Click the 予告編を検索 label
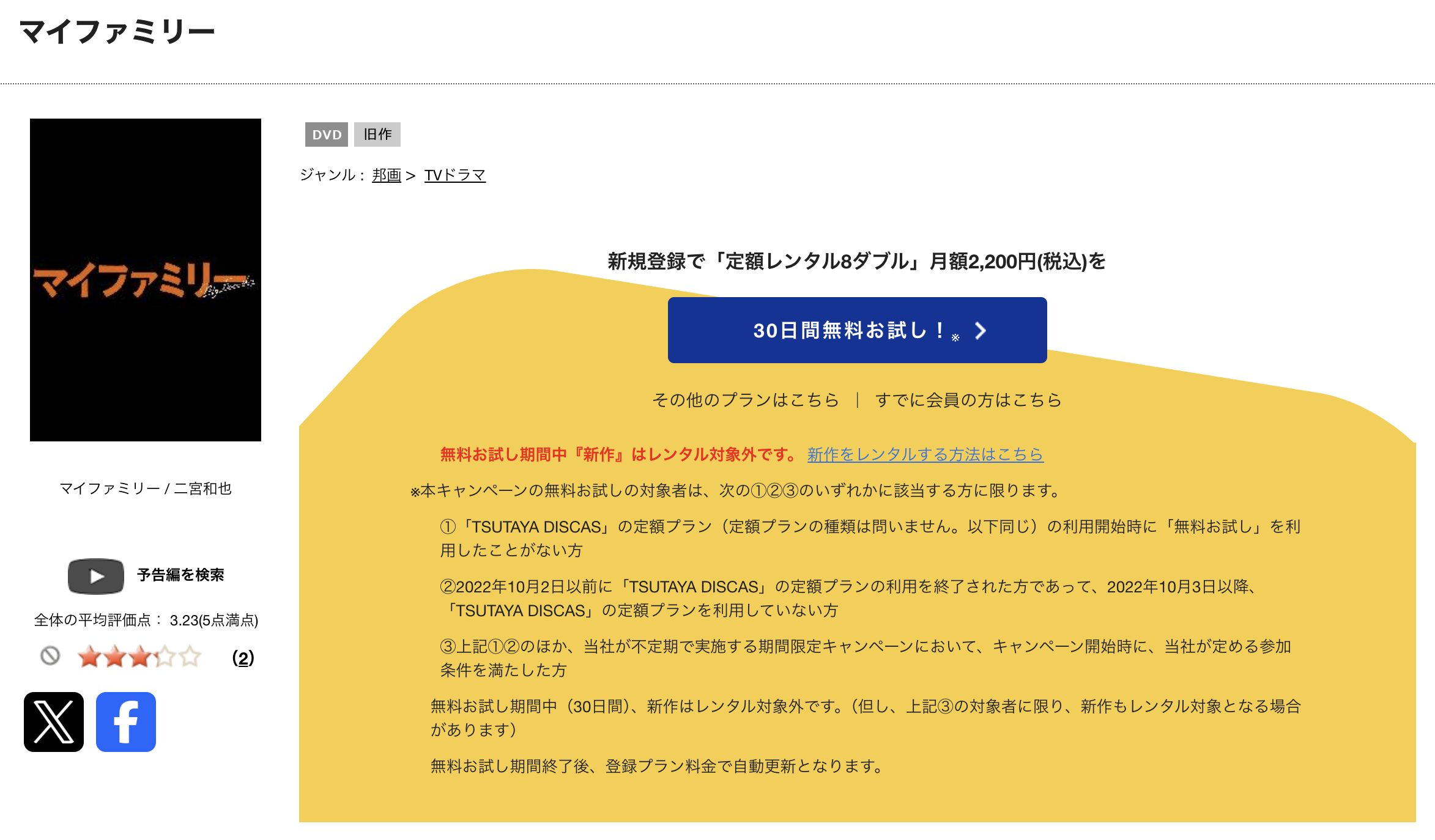1435x840 pixels. click(182, 574)
